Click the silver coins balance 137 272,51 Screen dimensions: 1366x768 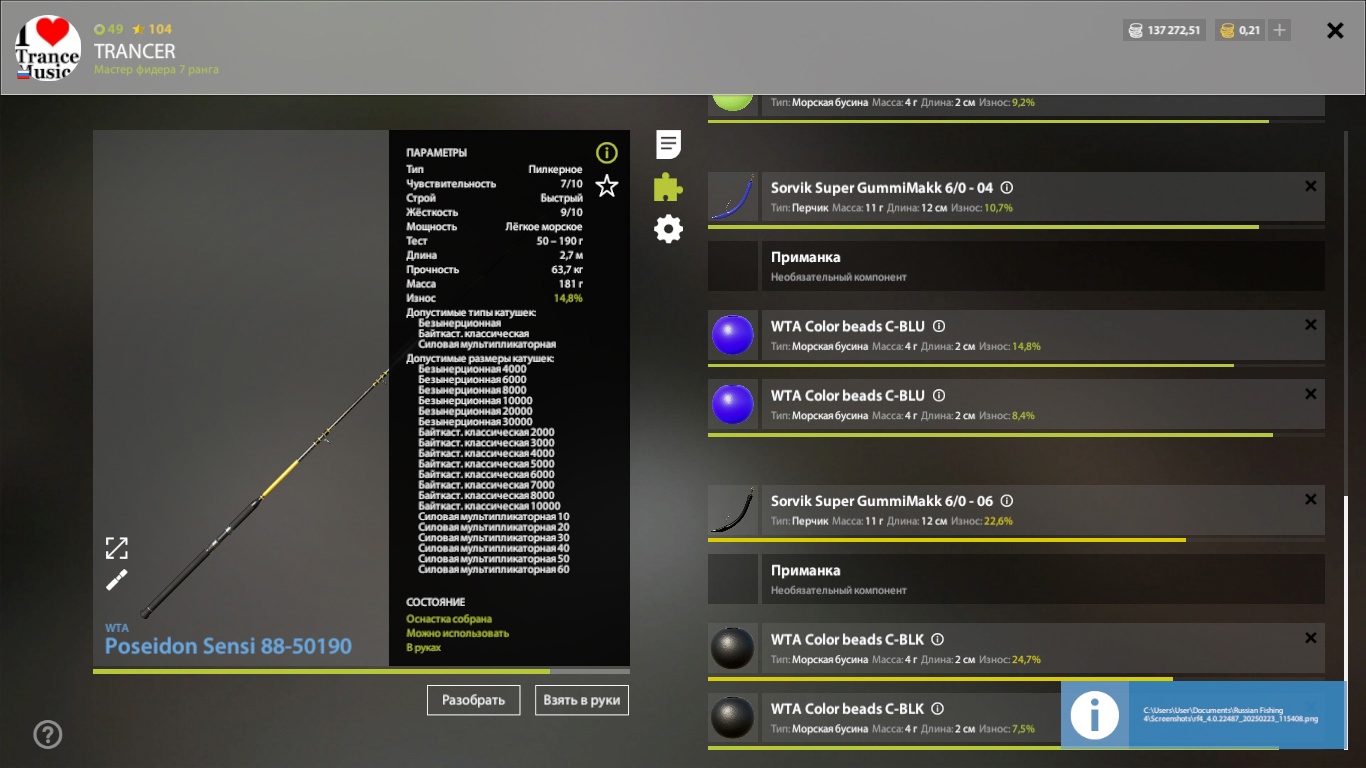click(1165, 30)
